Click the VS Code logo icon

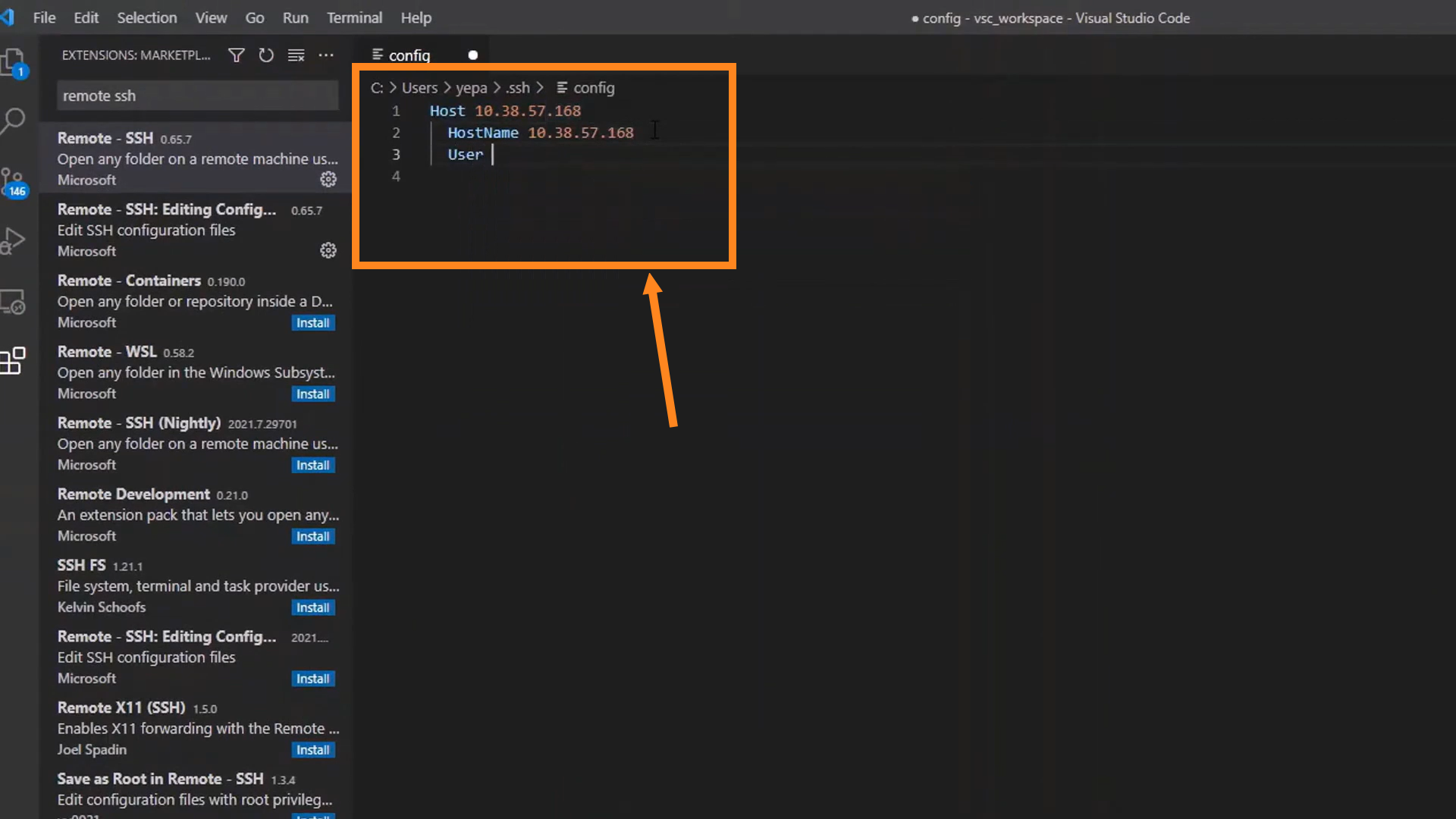click(x=8, y=17)
